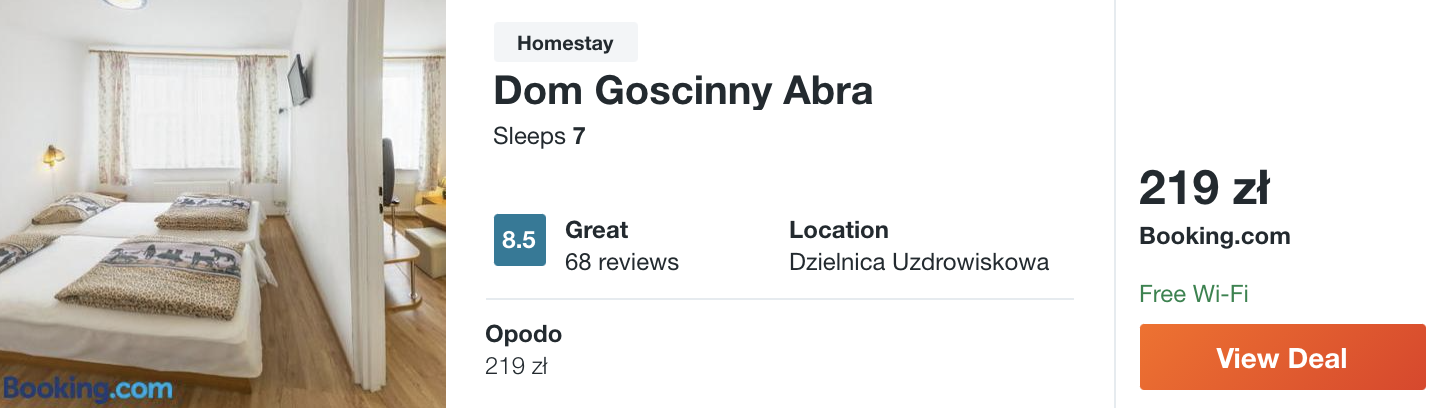Open the Dom Goscinny Abra title link
The height and width of the screenshot is (408, 1442).
tap(683, 91)
